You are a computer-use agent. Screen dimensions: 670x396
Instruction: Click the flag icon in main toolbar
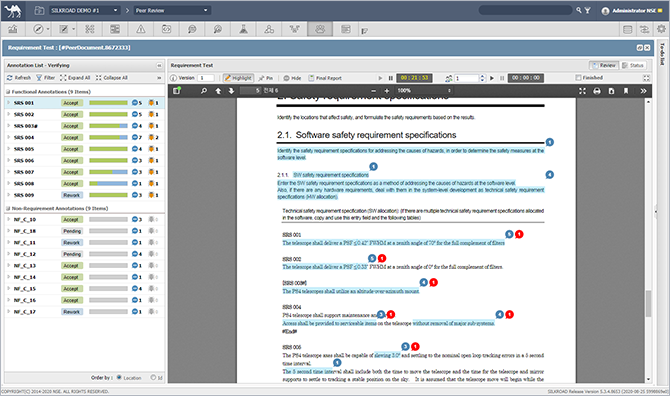coord(364,31)
